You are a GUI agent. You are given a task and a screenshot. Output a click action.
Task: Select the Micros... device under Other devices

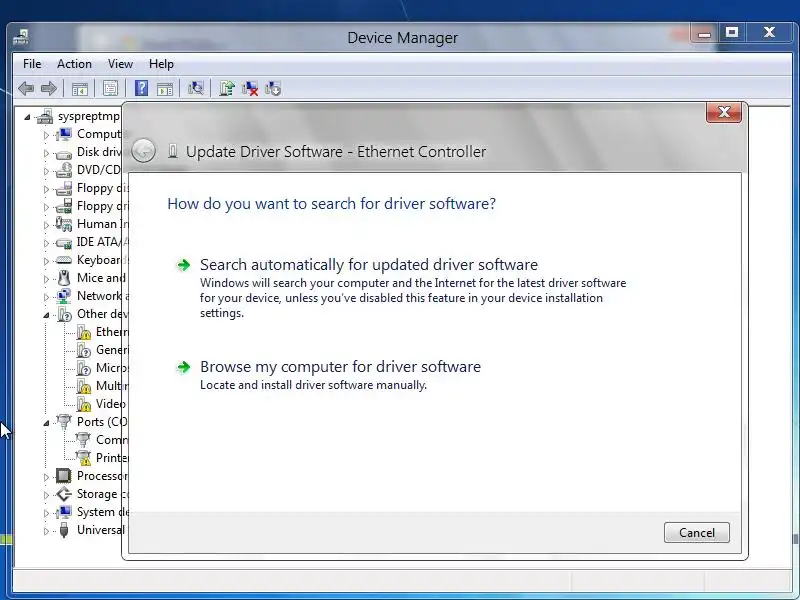(103, 368)
